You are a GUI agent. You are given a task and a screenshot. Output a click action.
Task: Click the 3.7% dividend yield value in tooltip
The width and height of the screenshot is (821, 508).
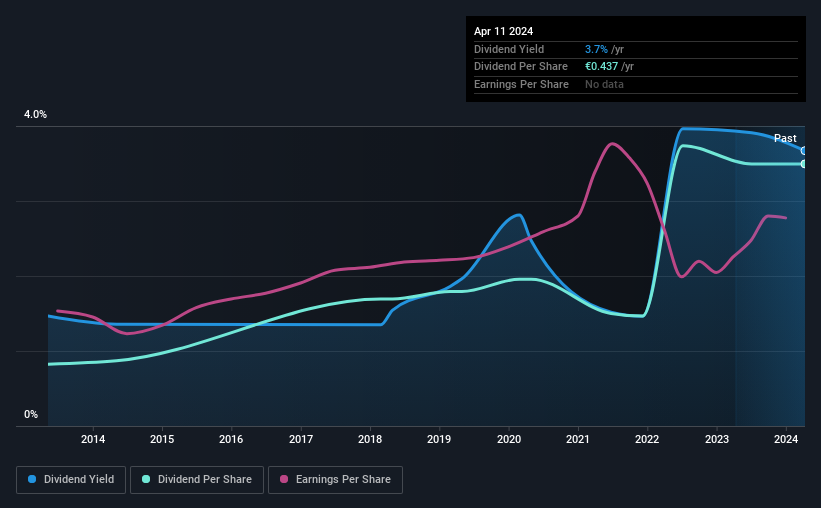pyautogui.click(x=596, y=49)
